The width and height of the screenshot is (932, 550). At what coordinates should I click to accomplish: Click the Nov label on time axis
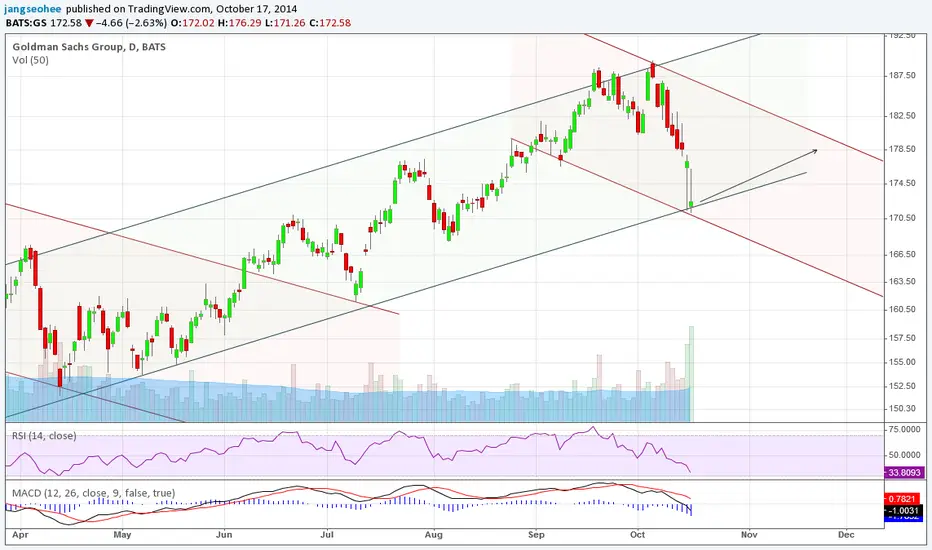749,535
